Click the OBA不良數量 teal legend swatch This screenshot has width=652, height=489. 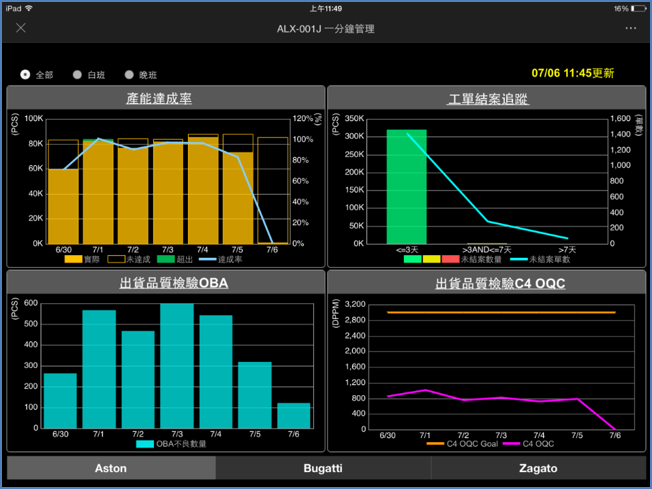145,444
